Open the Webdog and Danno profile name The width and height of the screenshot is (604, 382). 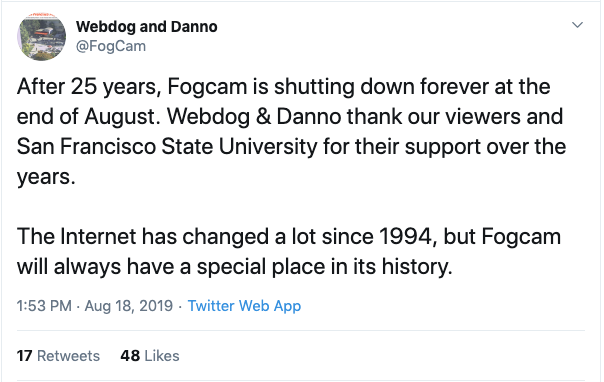click(x=146, y=27)
